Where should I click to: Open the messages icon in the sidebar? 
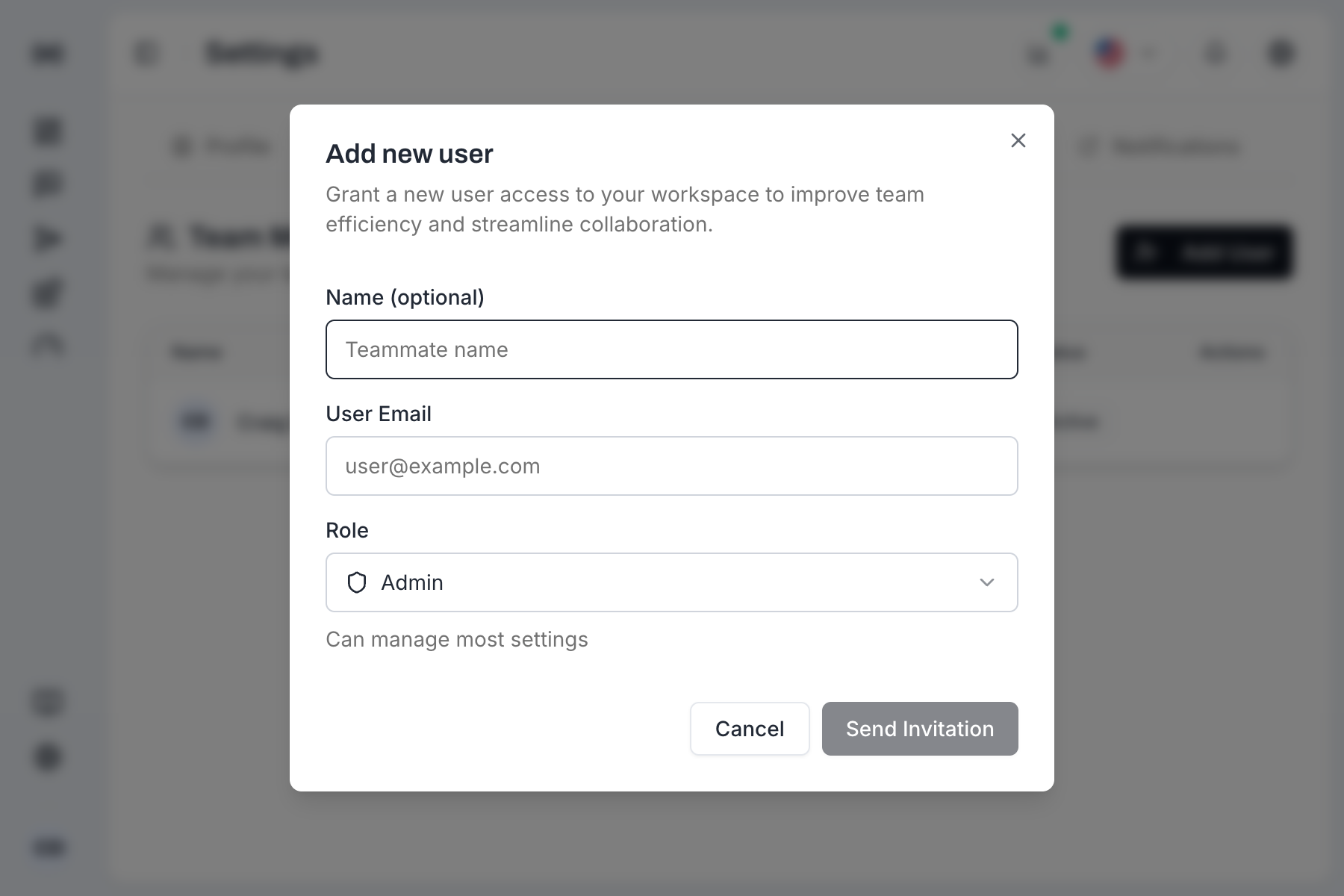pyautogui.click(x=47, y=184)
